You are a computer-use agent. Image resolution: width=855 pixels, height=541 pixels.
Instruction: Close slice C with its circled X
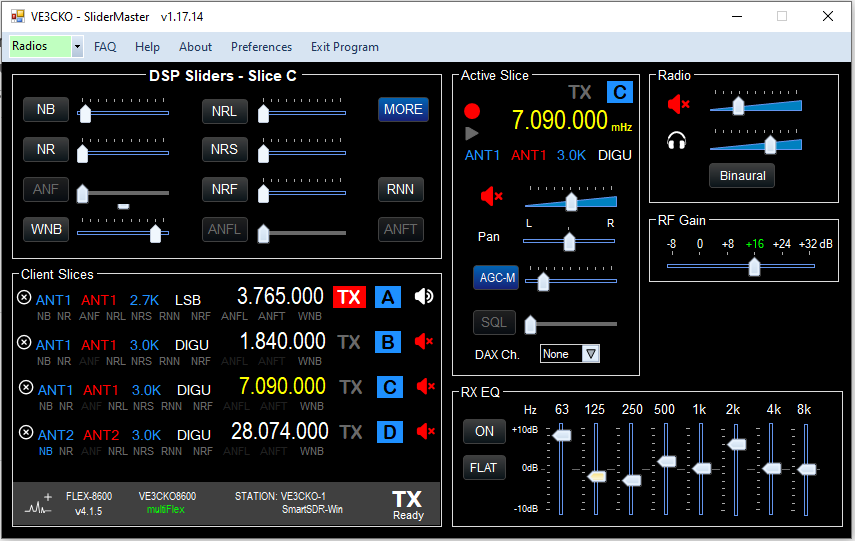[26, 387]
